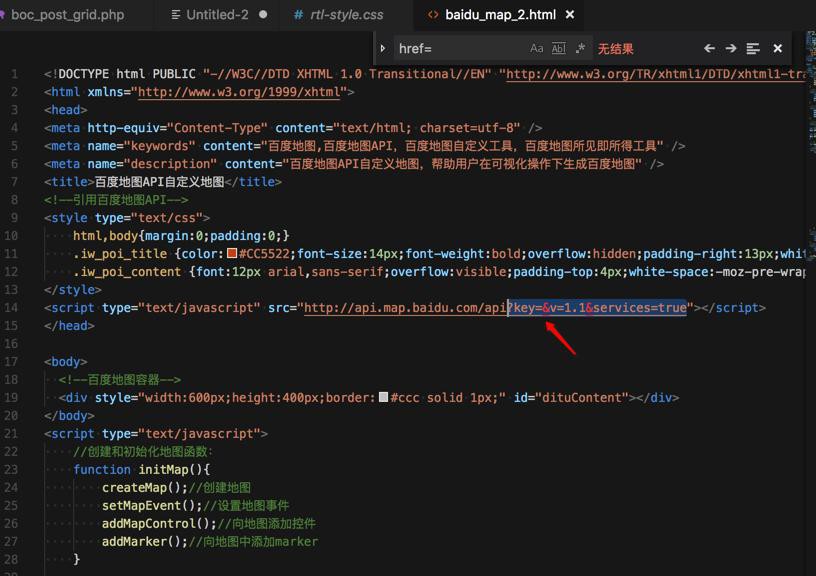
Task: Click the text file icon on Untitled-2 tab
Action: (176, 15)
